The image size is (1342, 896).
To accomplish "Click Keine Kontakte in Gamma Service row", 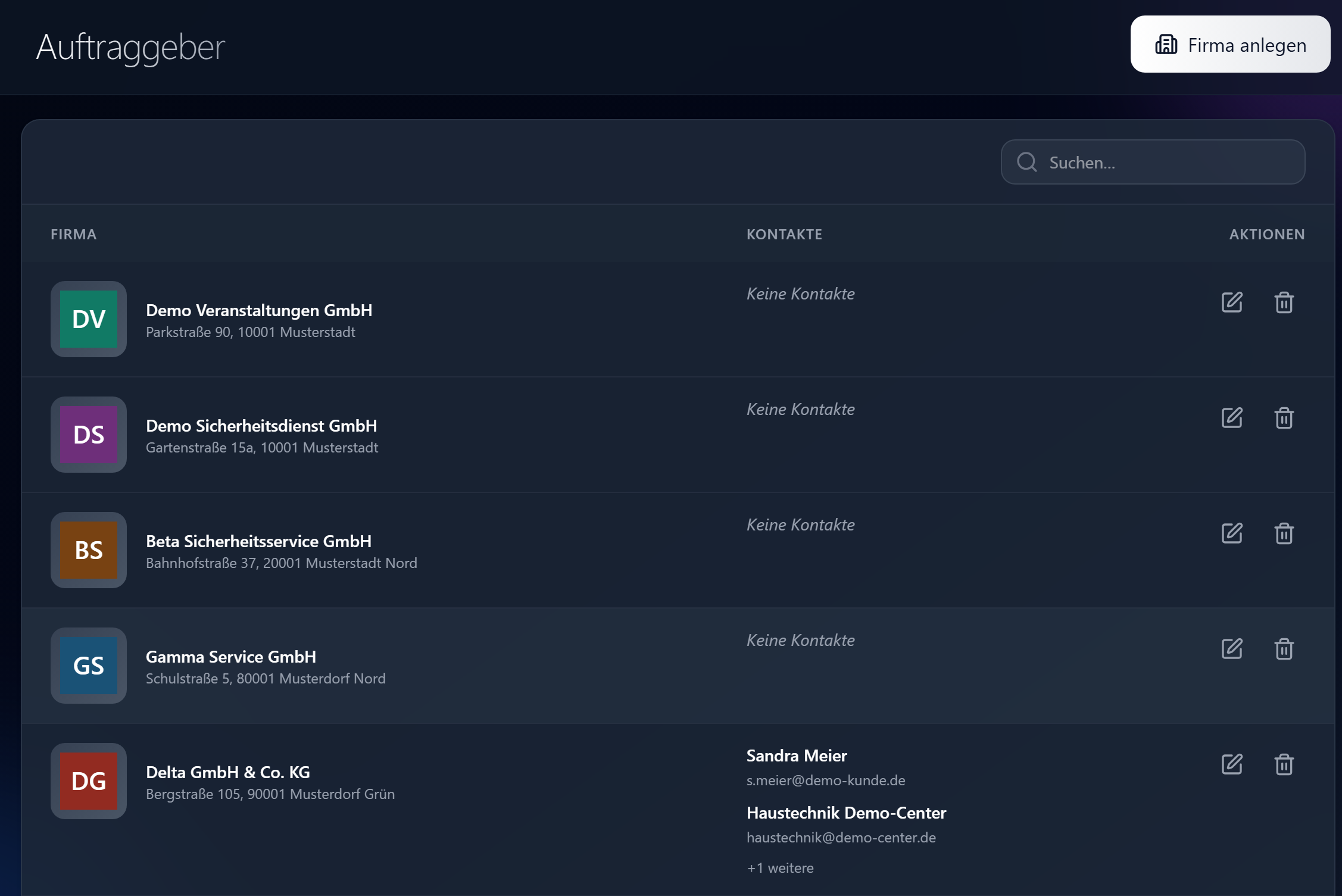I will (801, 640).
